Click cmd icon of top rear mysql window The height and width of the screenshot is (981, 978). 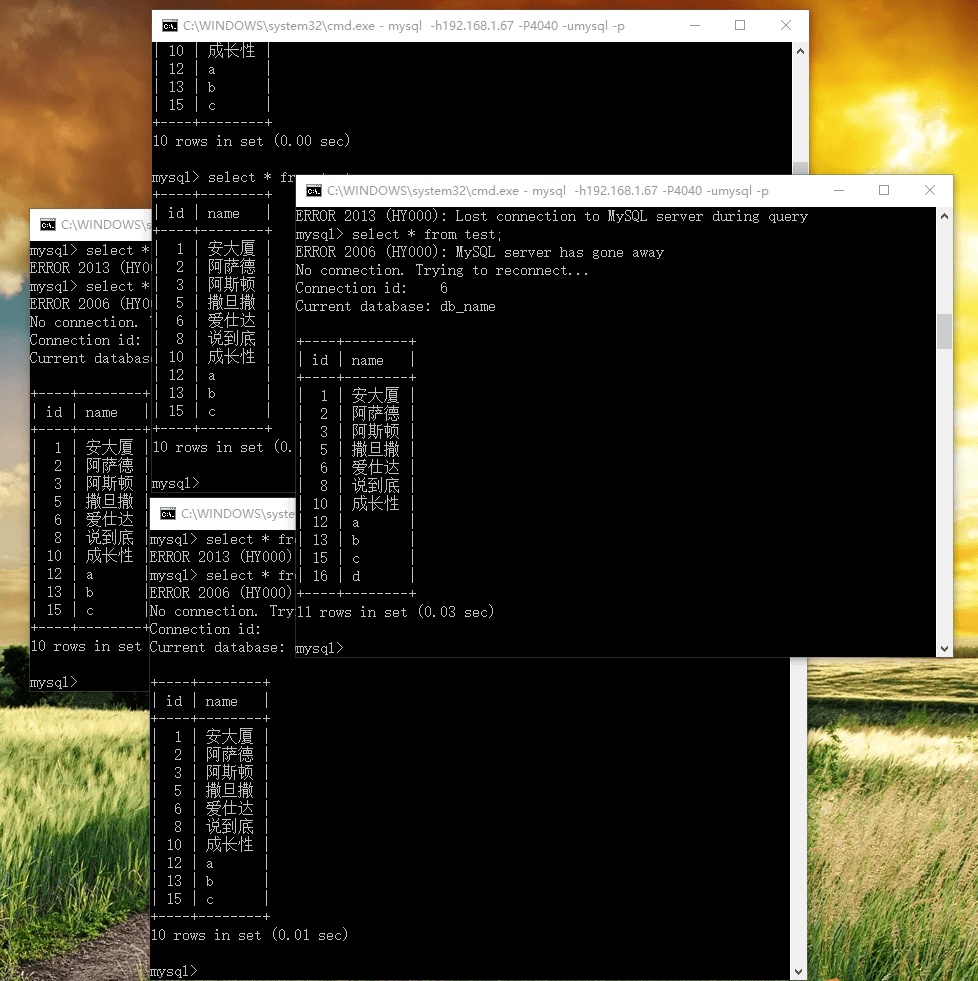click(170, 26)
